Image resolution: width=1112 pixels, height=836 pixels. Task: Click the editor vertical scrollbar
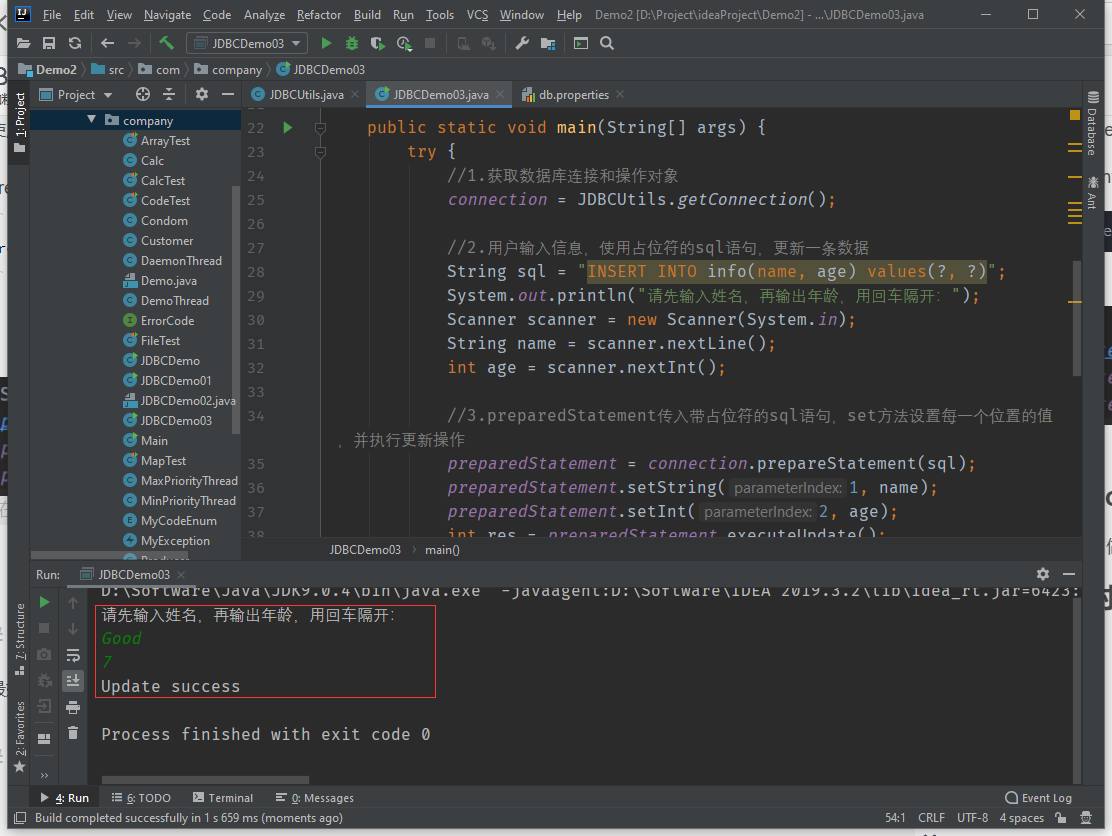pos(1077,318)
